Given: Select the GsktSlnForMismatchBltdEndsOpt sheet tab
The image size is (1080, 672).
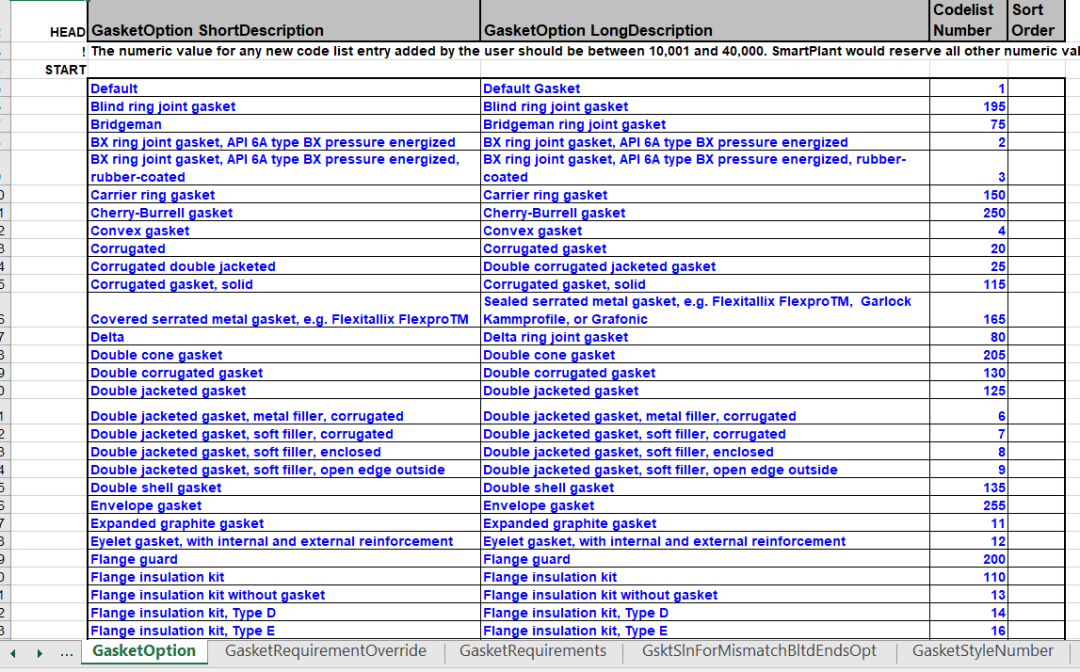Looking at the screenshot, I should click(758, 651).
